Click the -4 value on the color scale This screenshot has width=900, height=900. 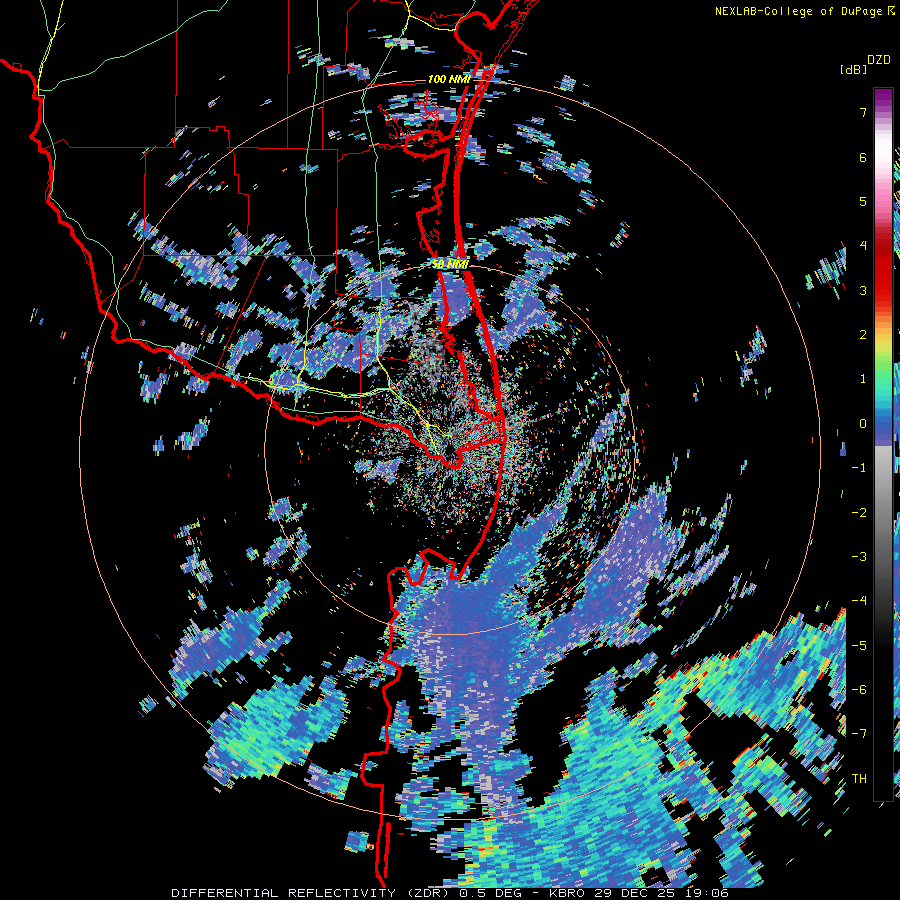tap(859, 601)
